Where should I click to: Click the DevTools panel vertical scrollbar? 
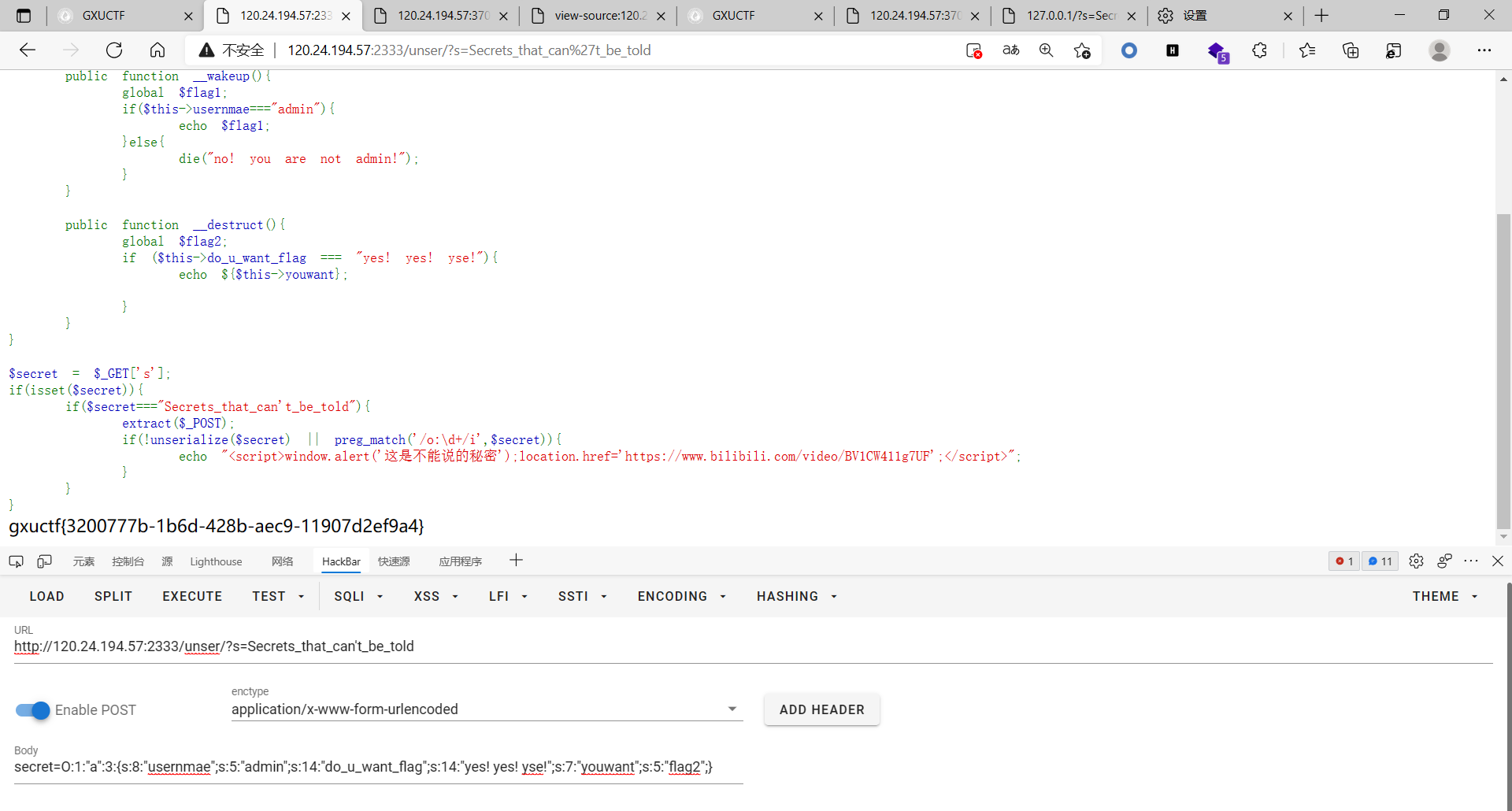coord(1508,697)
